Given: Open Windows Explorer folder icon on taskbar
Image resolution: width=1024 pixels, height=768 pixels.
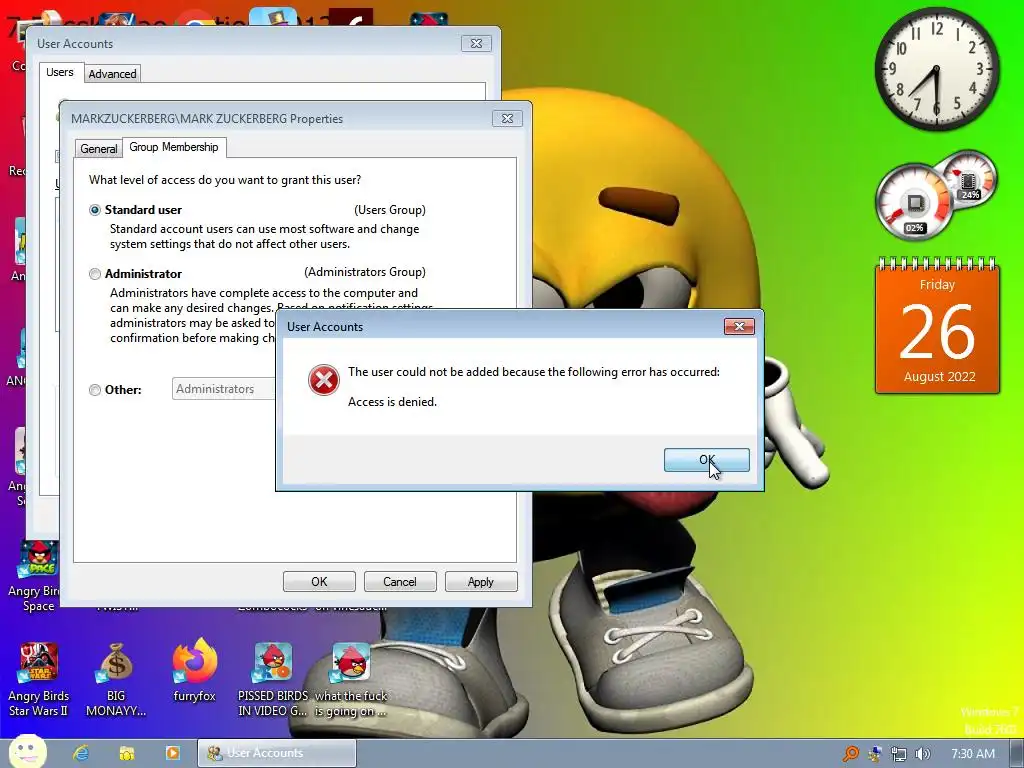Looking at the screenshot, I should 127,753.
